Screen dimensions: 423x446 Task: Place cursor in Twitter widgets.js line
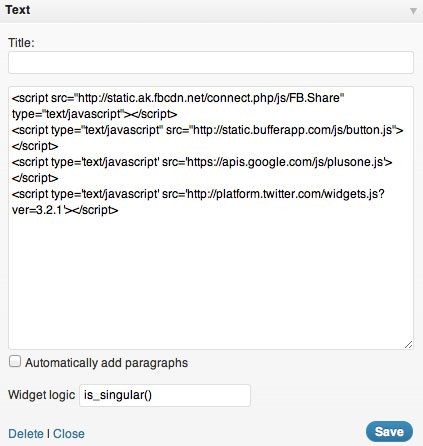198,194
